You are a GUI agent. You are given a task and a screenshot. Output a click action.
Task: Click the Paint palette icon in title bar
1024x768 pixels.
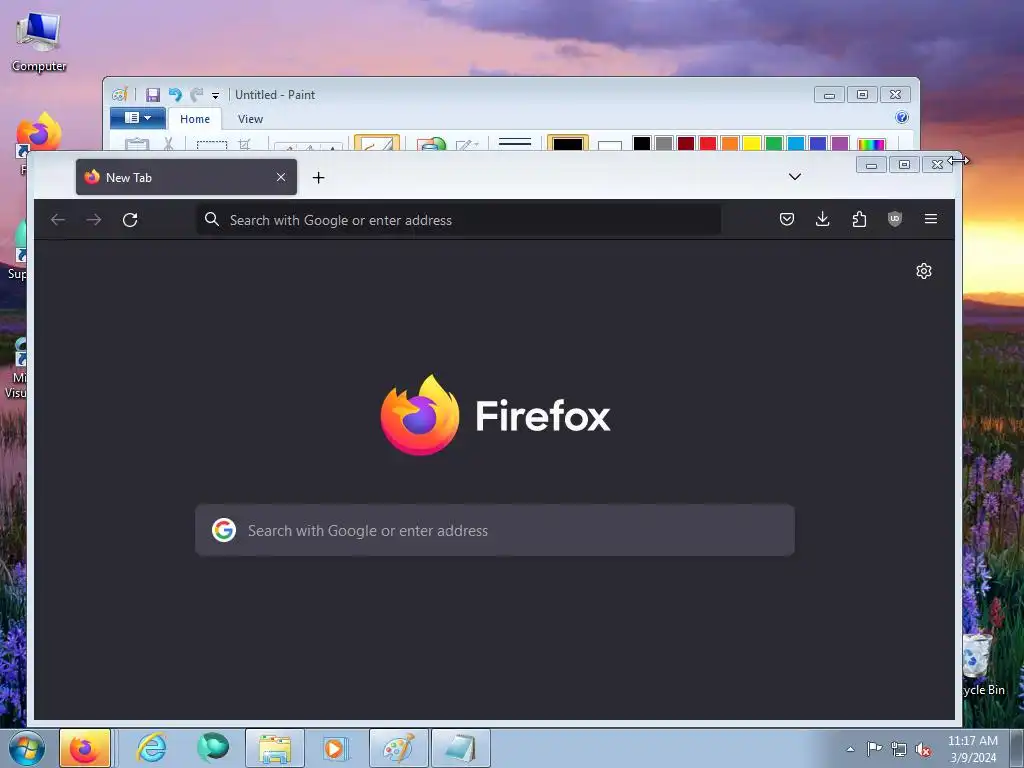click(x=119, y=95)
